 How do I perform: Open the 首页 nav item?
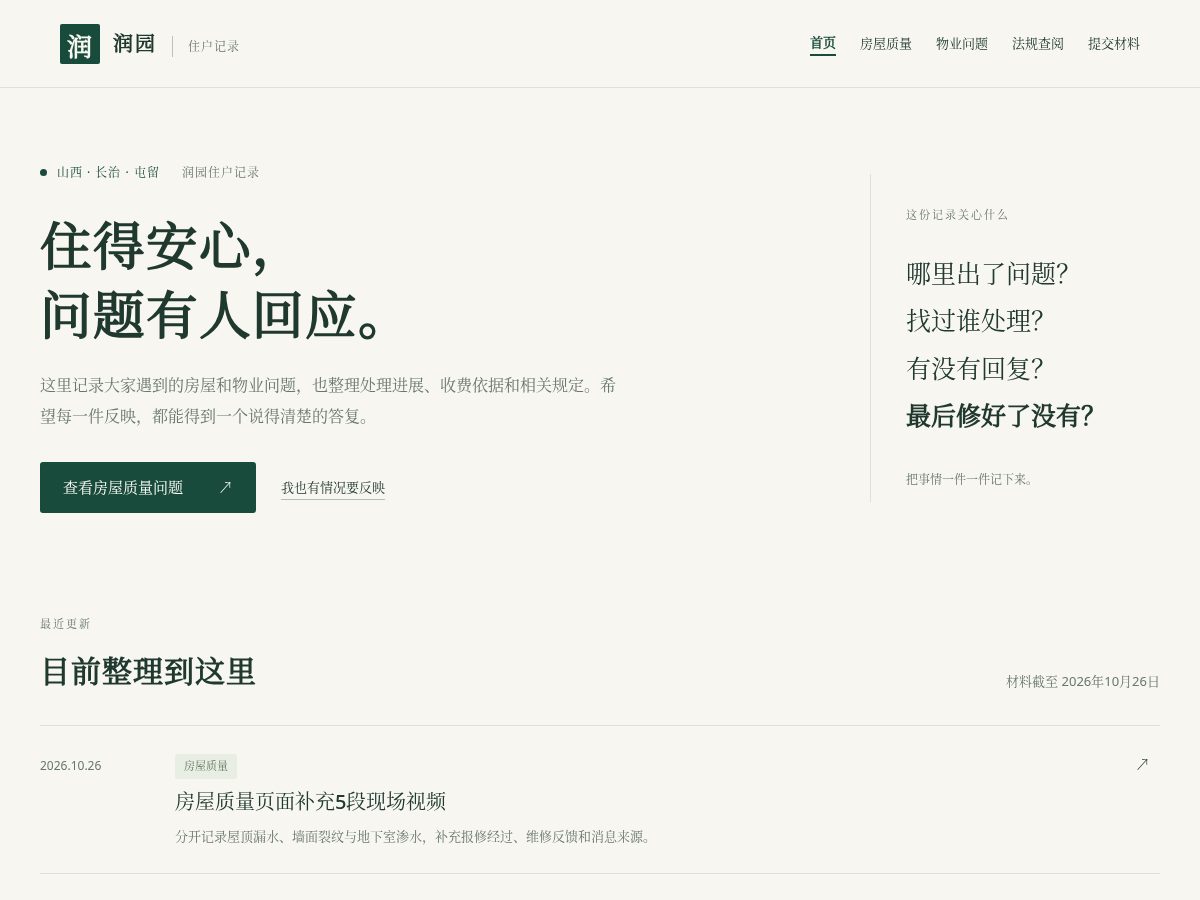point(823,43)
